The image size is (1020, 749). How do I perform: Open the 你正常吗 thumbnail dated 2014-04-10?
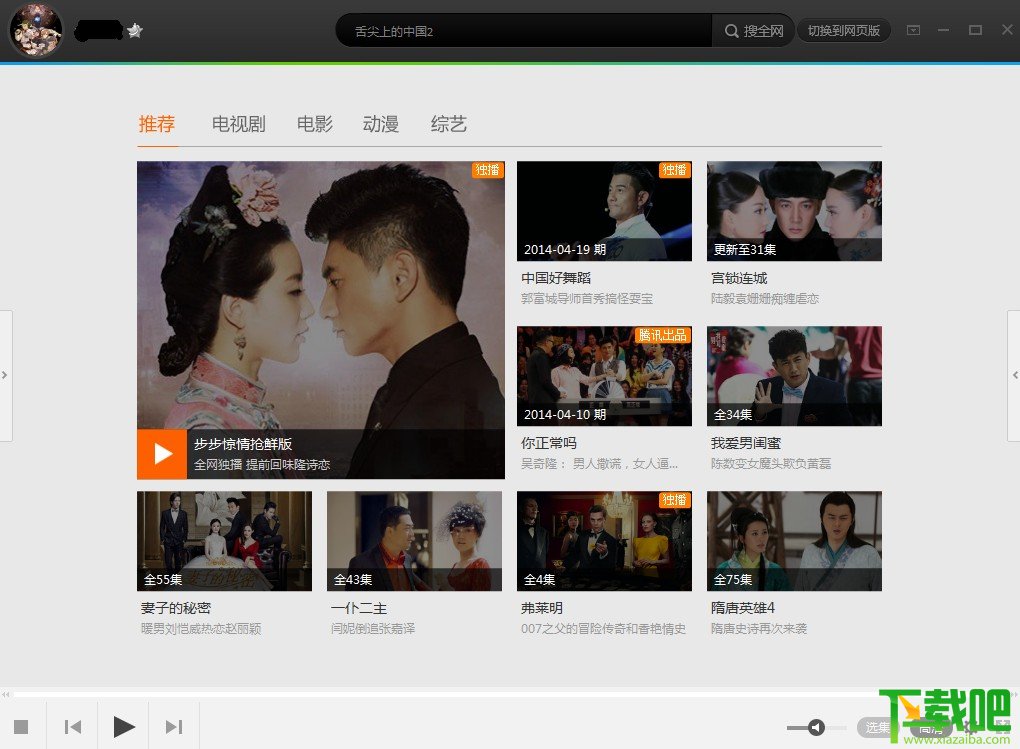[604, 376]
